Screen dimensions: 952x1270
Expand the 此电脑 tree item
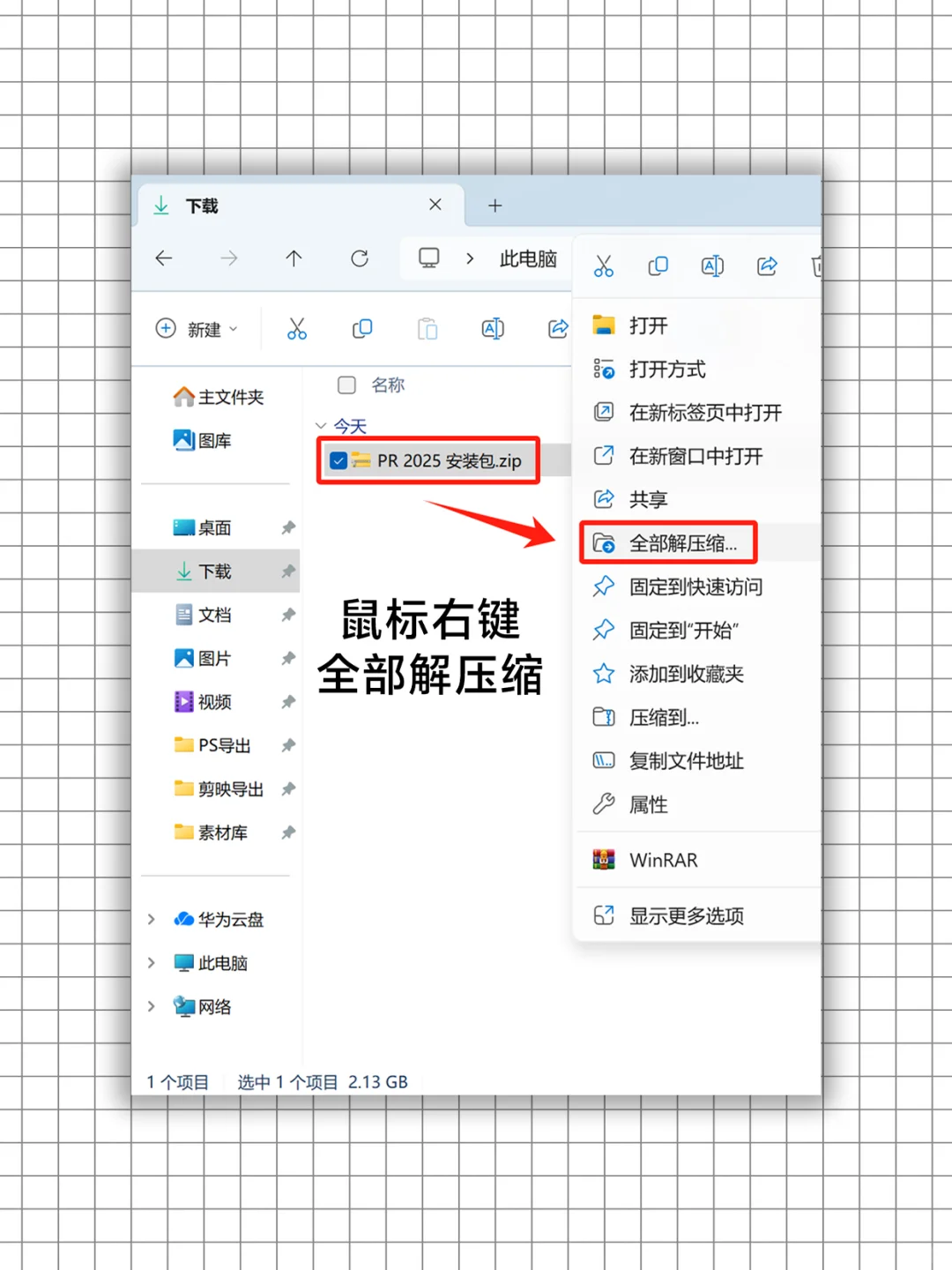pos(151,962)
